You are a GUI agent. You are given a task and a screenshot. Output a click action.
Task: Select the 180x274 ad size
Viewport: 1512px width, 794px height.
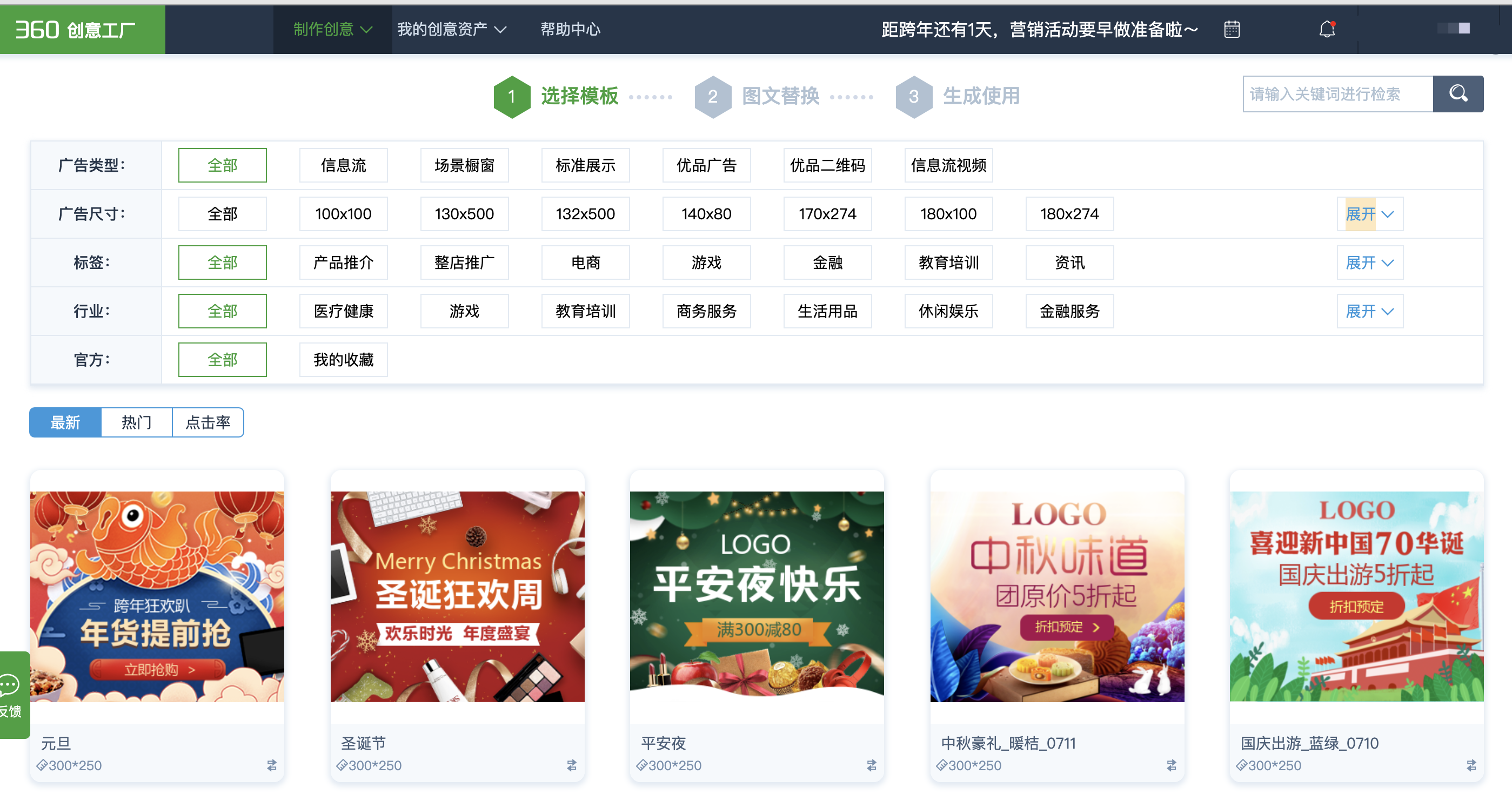click(1069, 214)
